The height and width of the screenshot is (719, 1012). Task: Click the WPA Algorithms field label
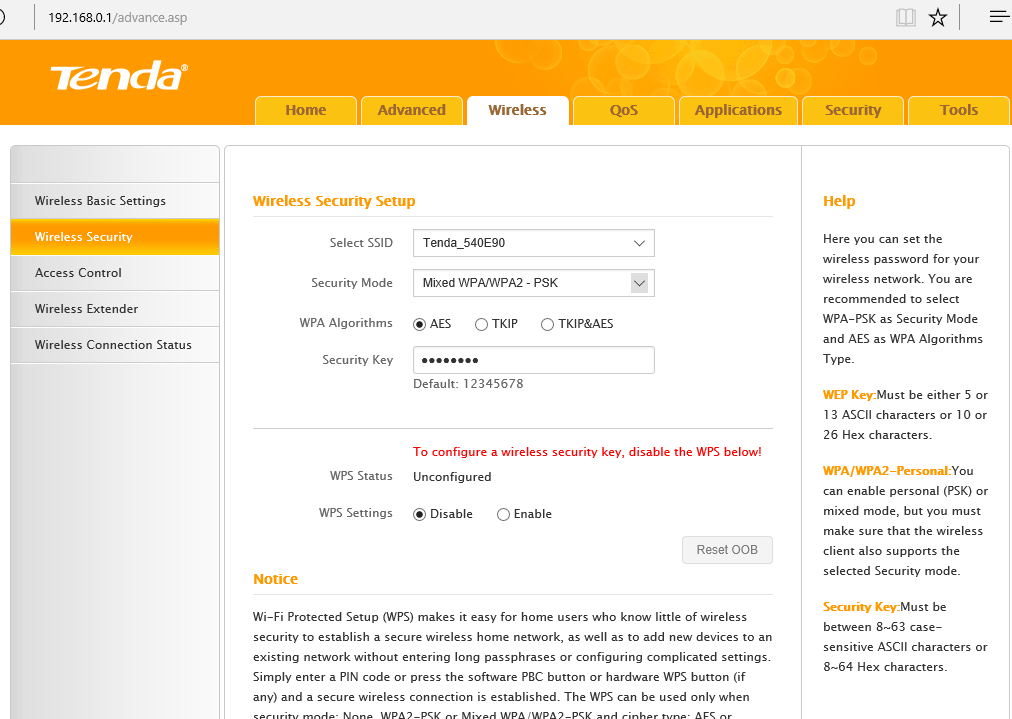coord(346,323)
